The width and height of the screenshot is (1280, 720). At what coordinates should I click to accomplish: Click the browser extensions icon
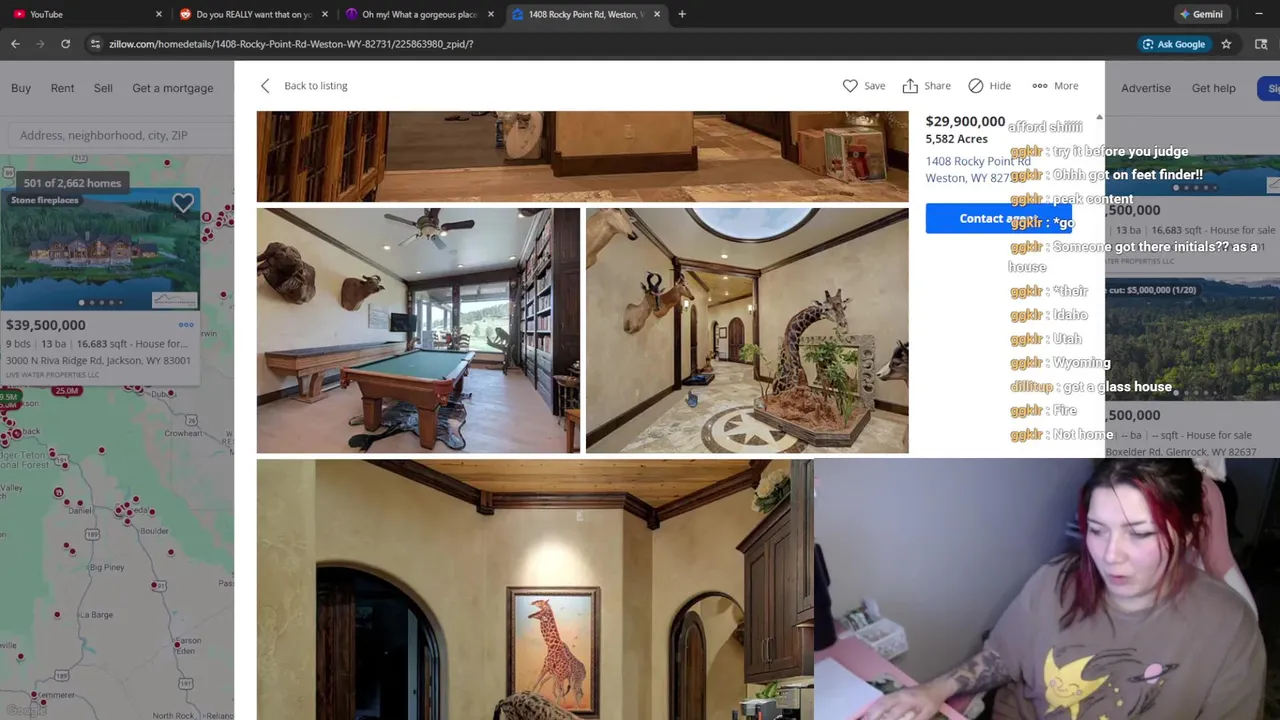[1260, 44]
